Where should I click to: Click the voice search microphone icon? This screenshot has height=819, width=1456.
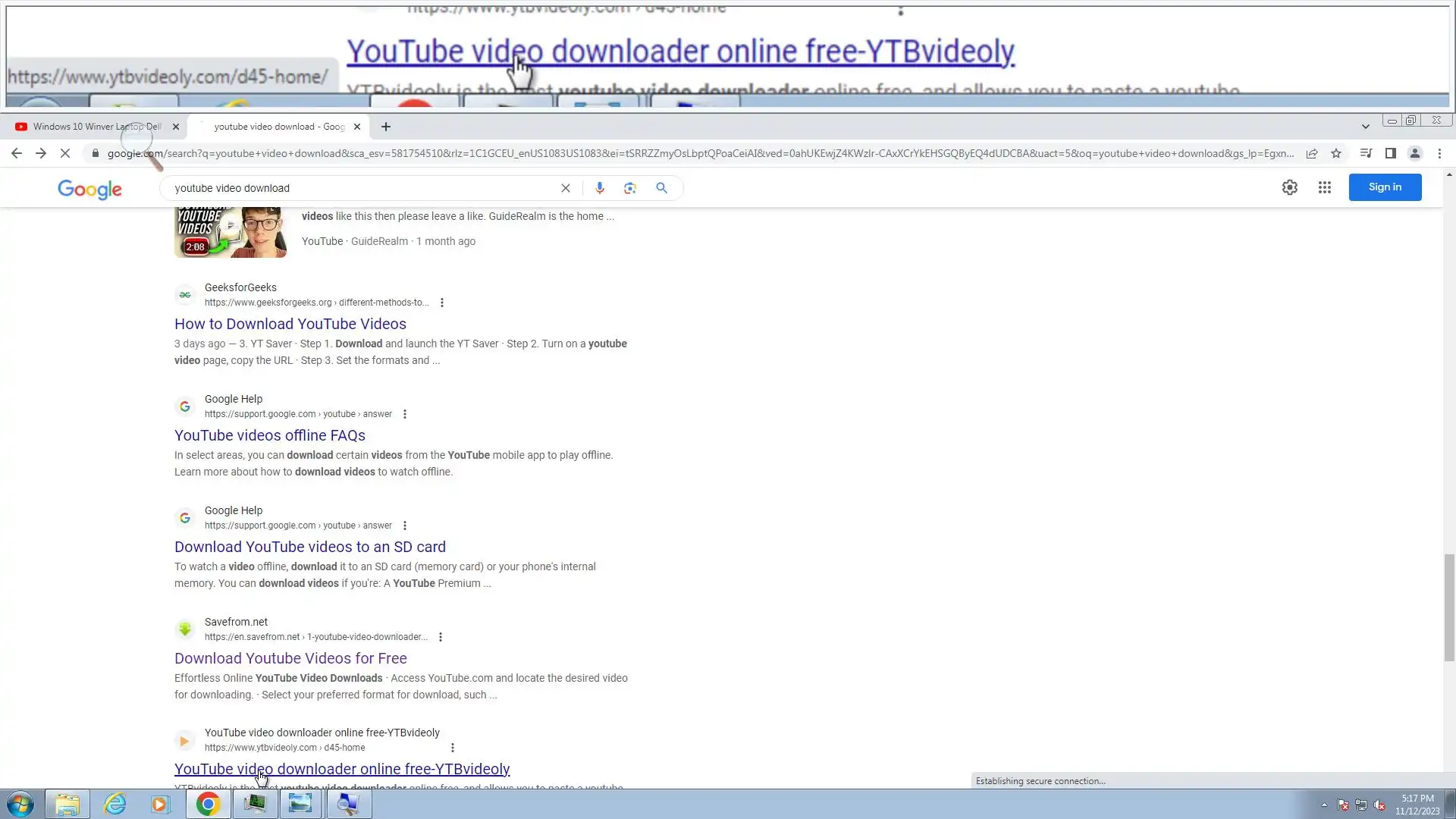point(599,188)
